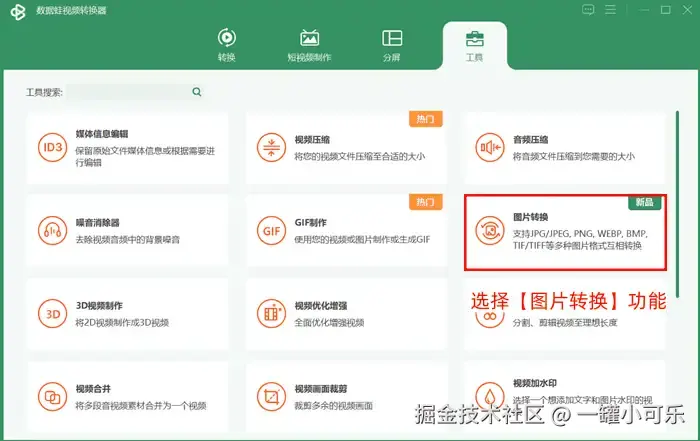Viewport: 700px width, 441px height.
Task: Click the 音频压缩 speaker icon
Action: [x=490, y=147]
